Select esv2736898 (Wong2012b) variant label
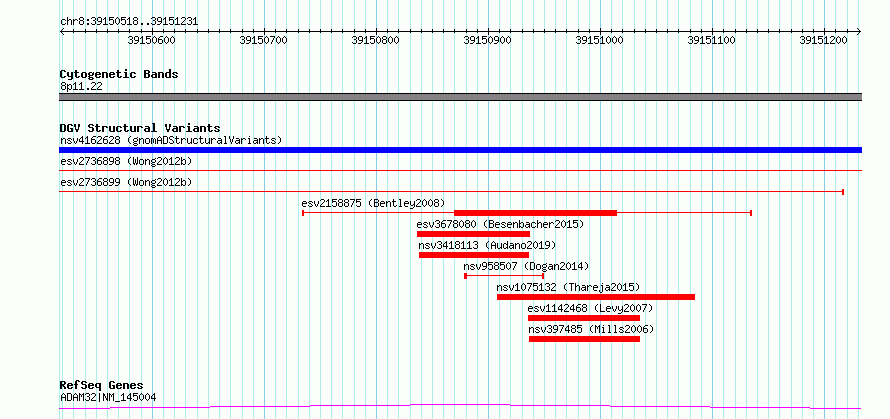The image size is (890, 419). pyautogui.click(x=126, y=161)
